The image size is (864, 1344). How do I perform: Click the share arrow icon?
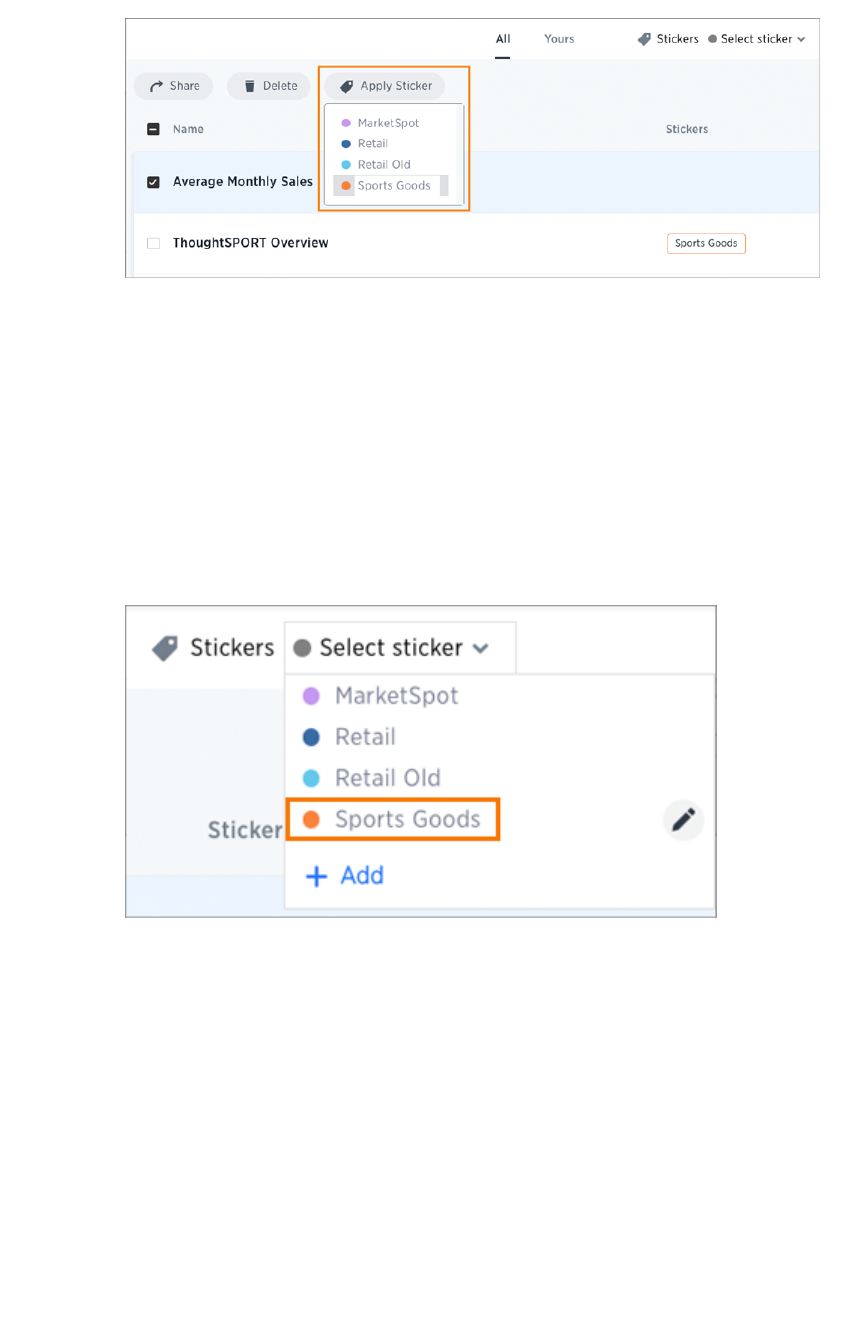tap(156, 86)
